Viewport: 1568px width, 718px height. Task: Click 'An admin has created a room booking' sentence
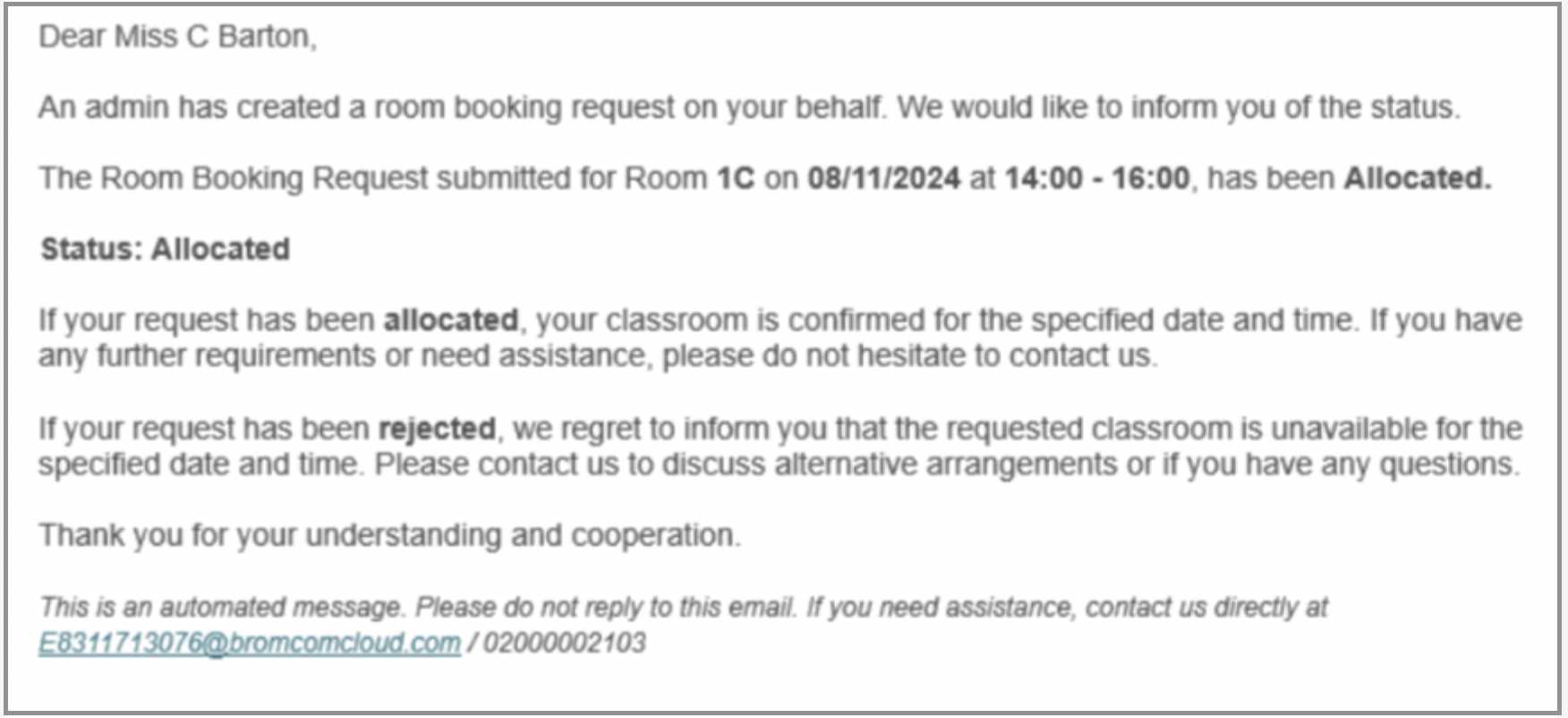tap(463, 107)
